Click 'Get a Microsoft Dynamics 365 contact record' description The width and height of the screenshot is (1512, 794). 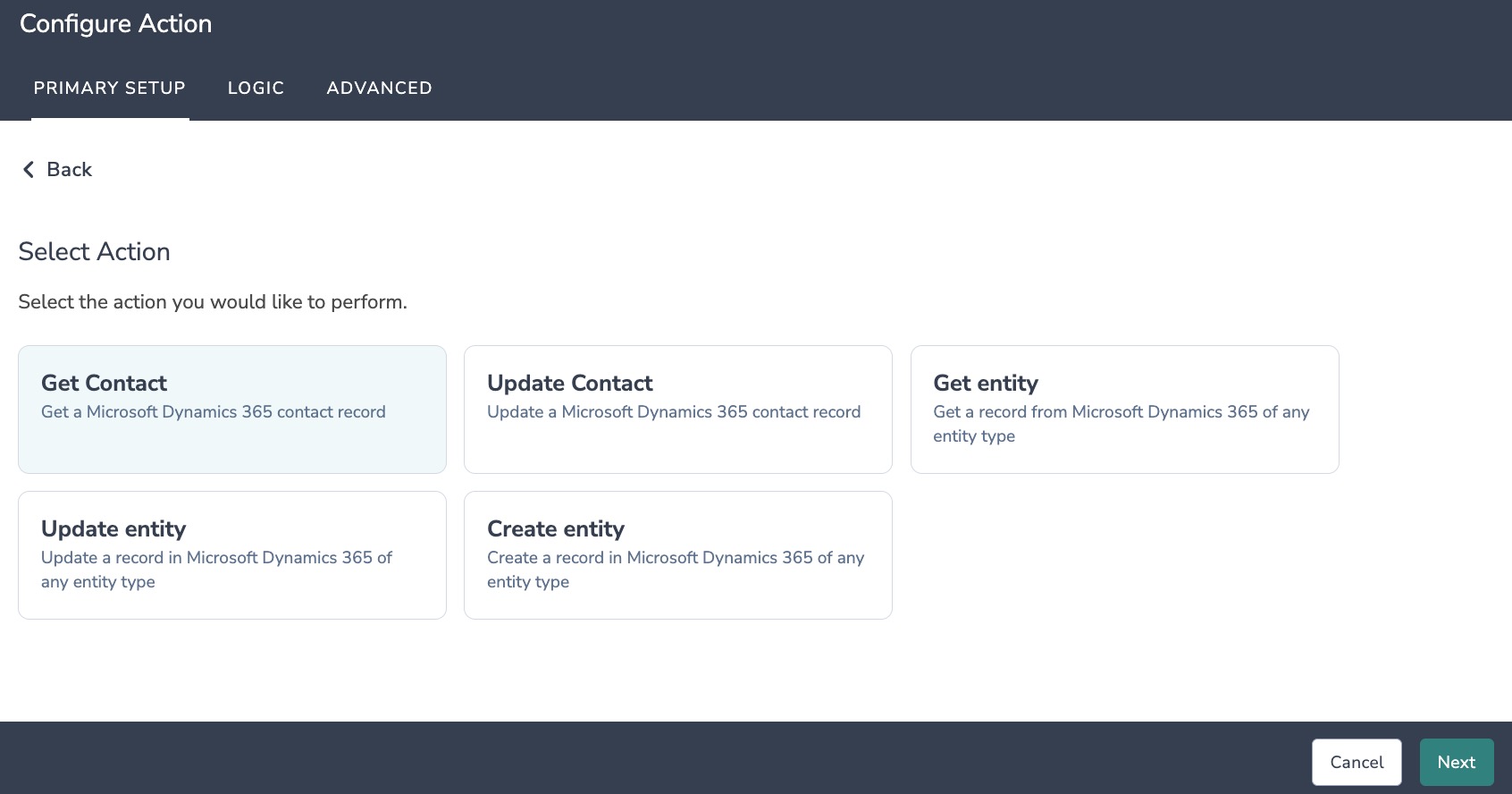pos(214,412)
